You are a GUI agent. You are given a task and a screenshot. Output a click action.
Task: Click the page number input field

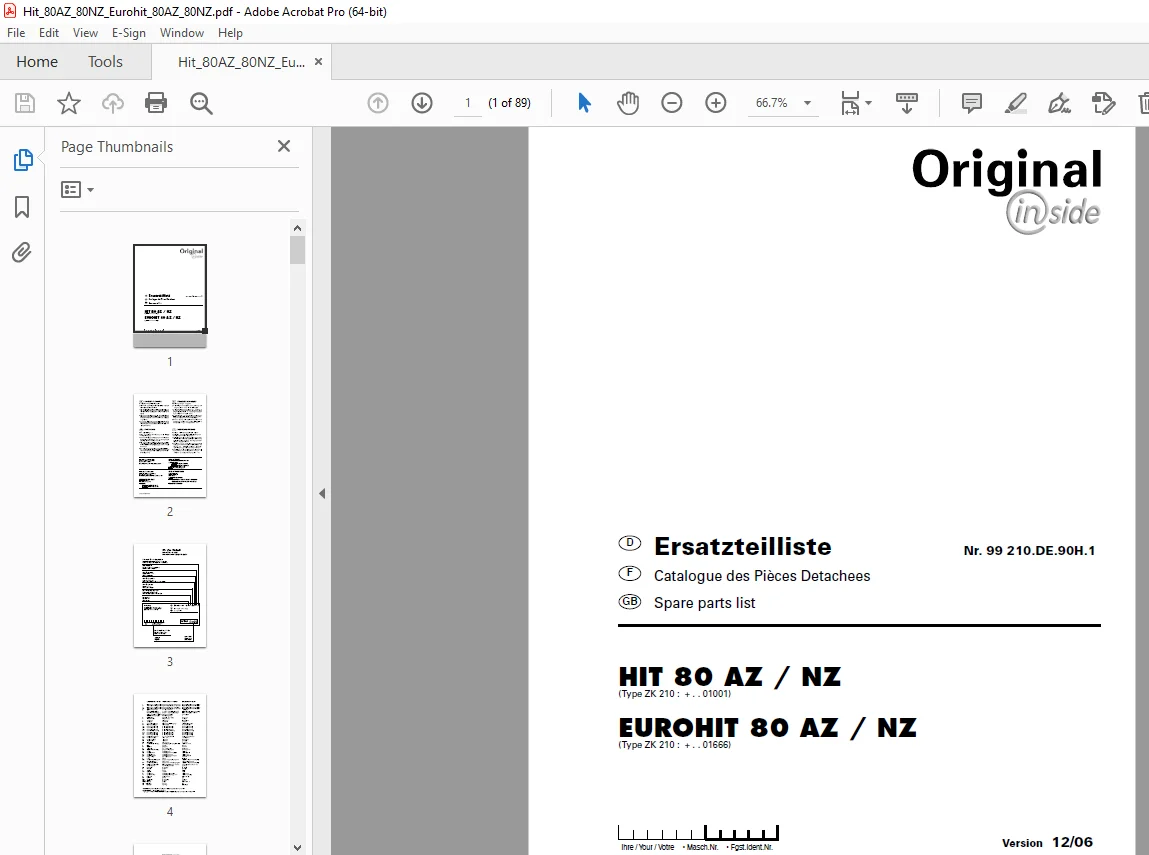tap(468, 103)
